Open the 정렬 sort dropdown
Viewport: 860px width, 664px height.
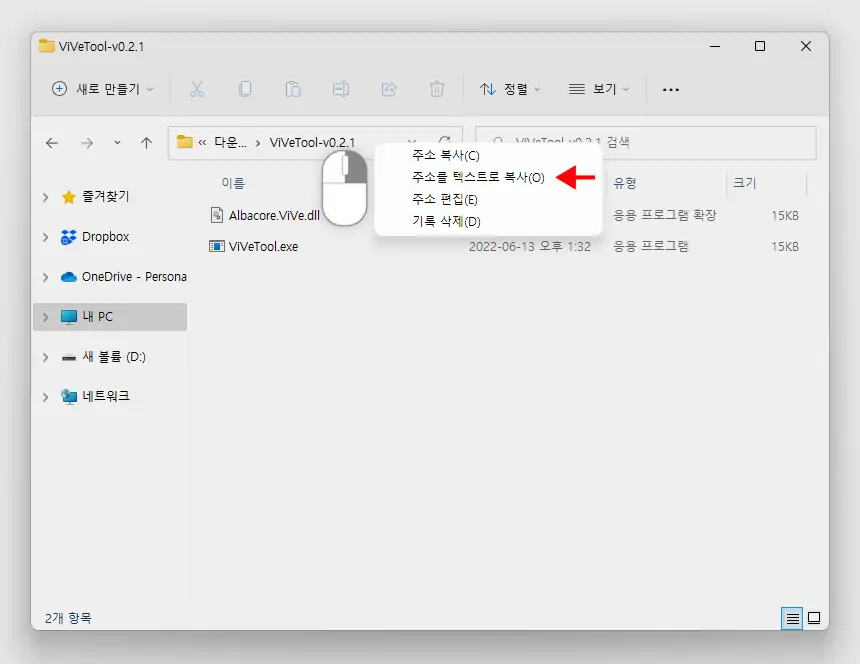click(x=510, y=89)
